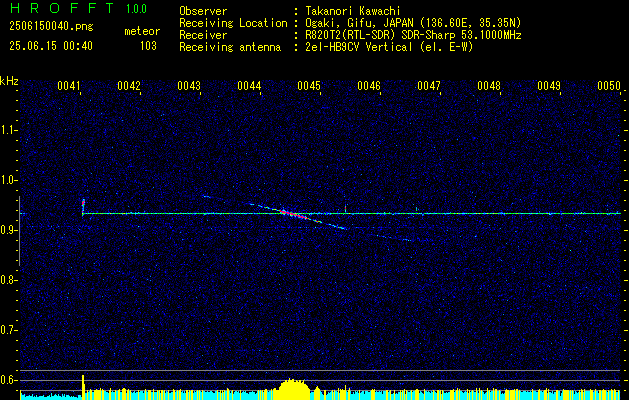Click the R820T2(RTL-SDR) receiver value
Screen dimensions: 629x400
coord(413,35)
